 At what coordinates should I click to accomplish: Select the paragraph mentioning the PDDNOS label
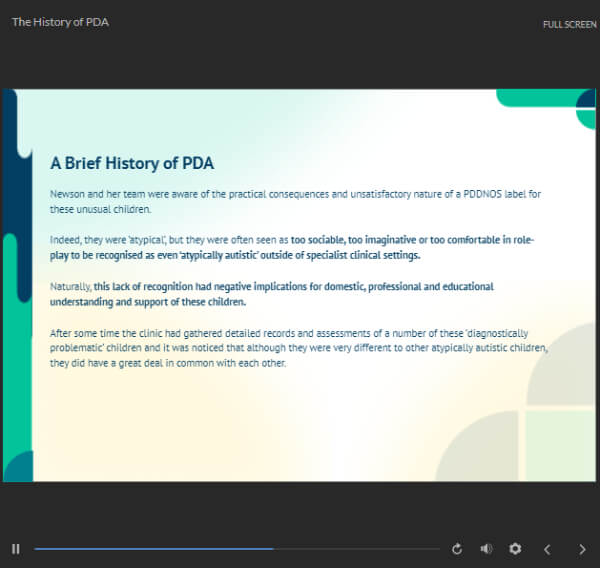(x=295, y=201)
